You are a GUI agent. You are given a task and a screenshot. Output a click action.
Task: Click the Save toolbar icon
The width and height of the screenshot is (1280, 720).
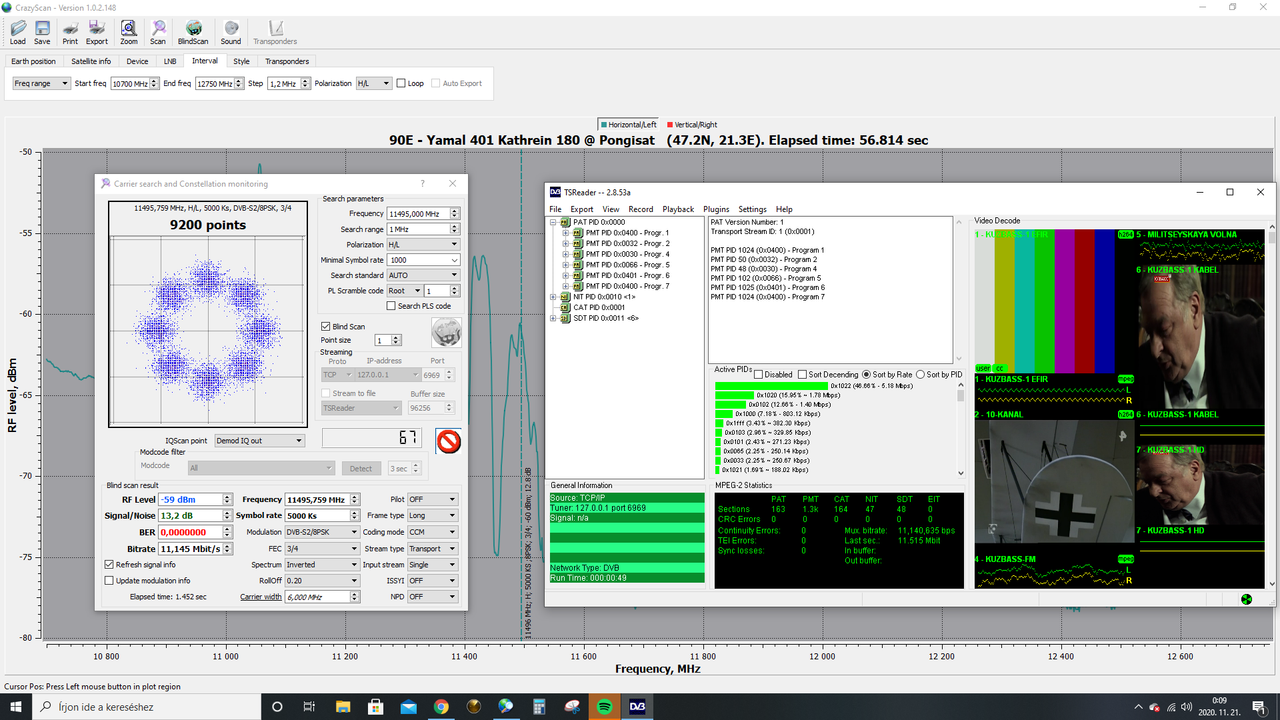[42, 33]
